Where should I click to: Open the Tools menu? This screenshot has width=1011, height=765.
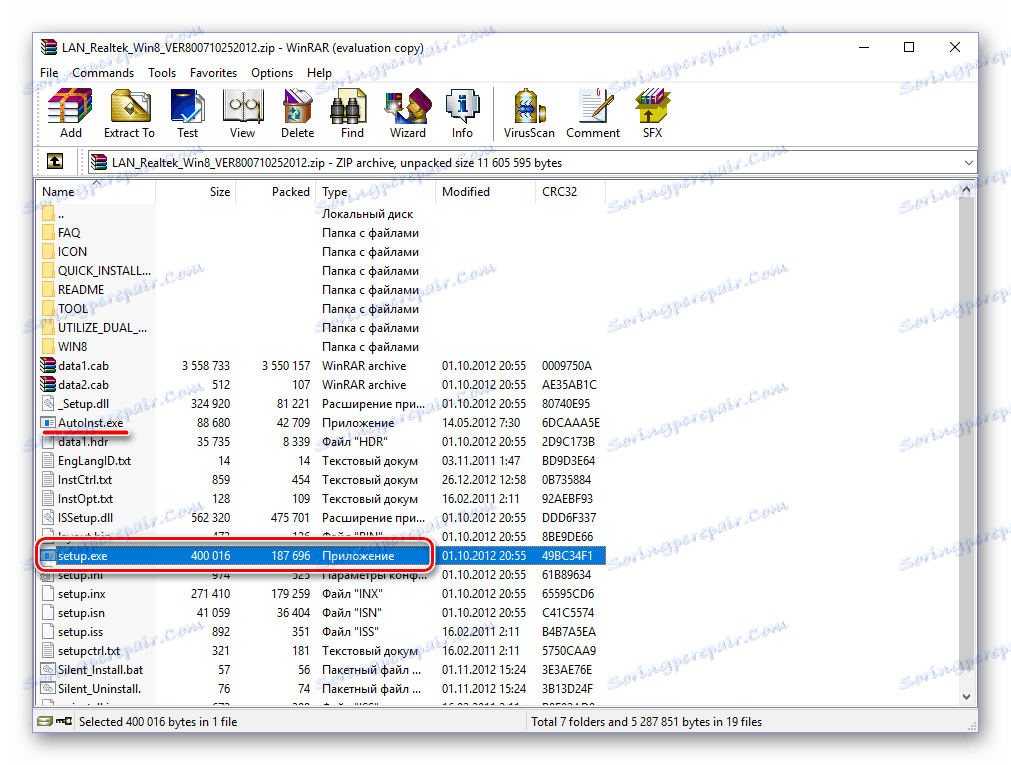pos(162,73)
